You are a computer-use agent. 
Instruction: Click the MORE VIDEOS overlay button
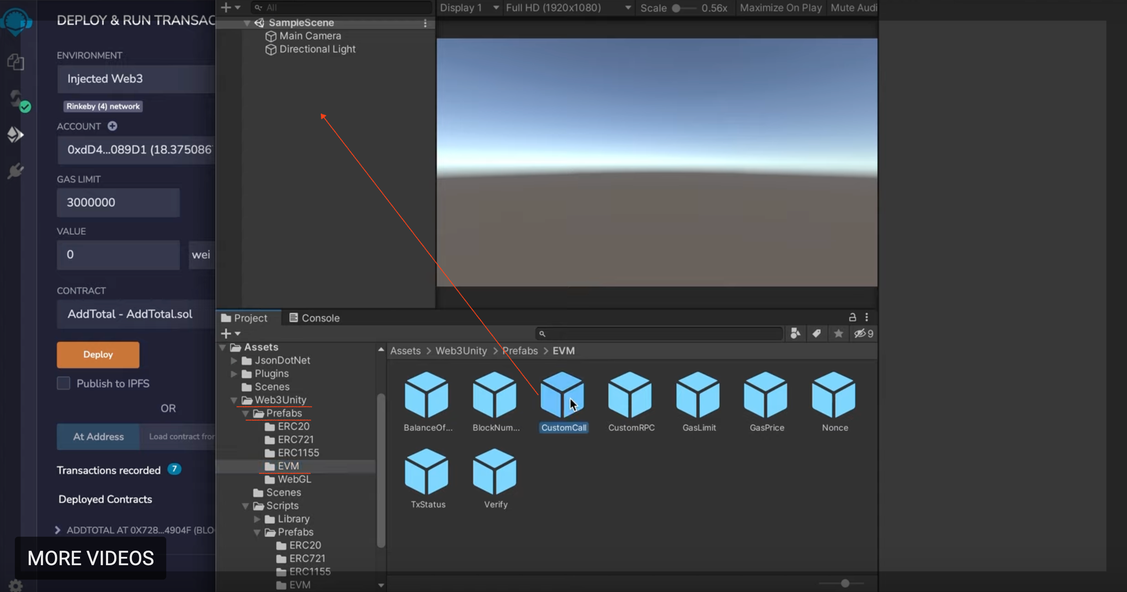click(91, 558)
